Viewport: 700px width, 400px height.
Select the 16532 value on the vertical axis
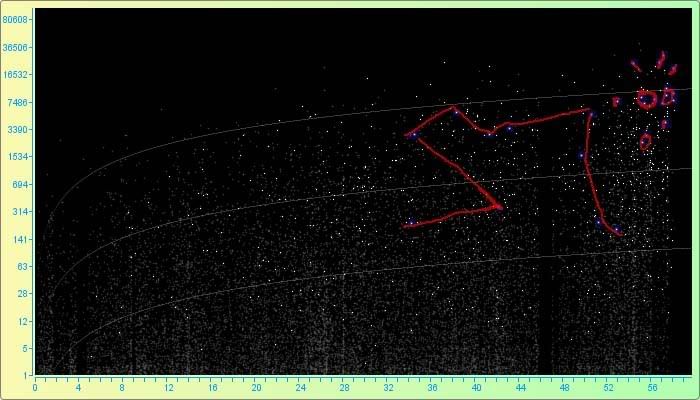[15, 75]
